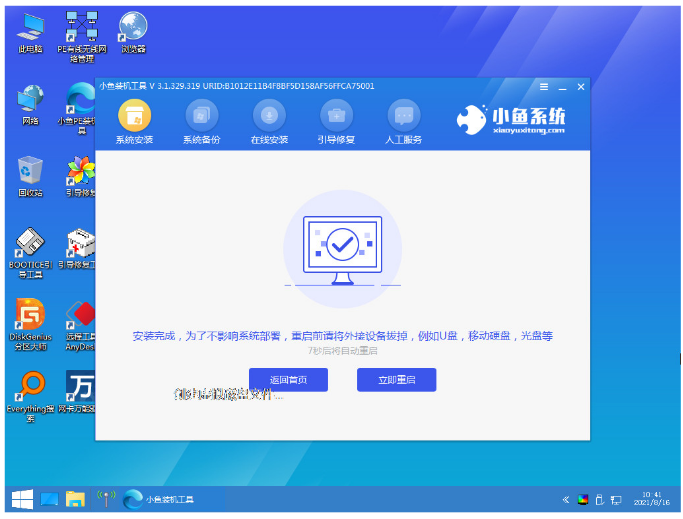This screenshot has height=519, width=683.
Task: Open the 系统备份 section
Action: tap(201, 122)
